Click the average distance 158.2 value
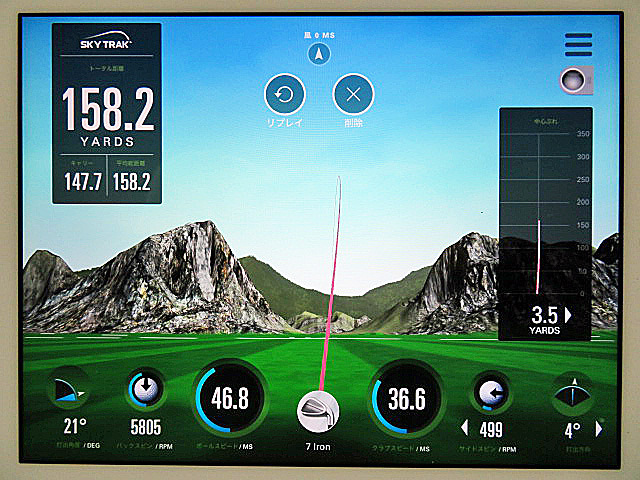This screenshot has height=480, width=640. pos(131,182)
